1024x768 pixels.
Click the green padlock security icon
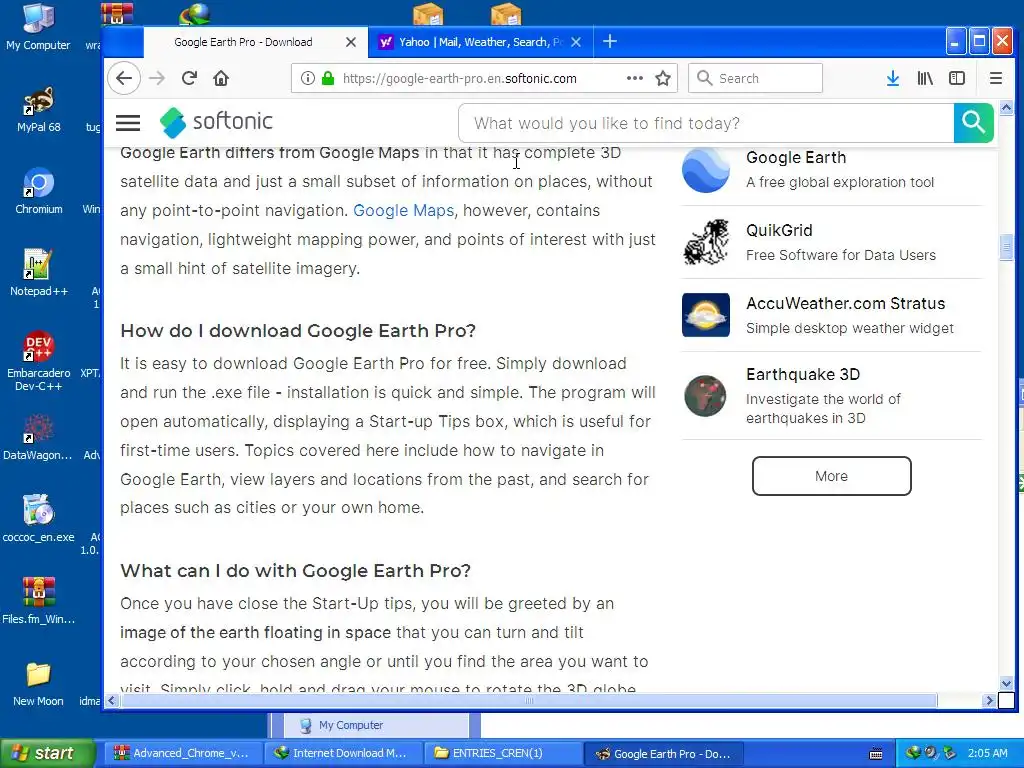[x=328, y=78]
